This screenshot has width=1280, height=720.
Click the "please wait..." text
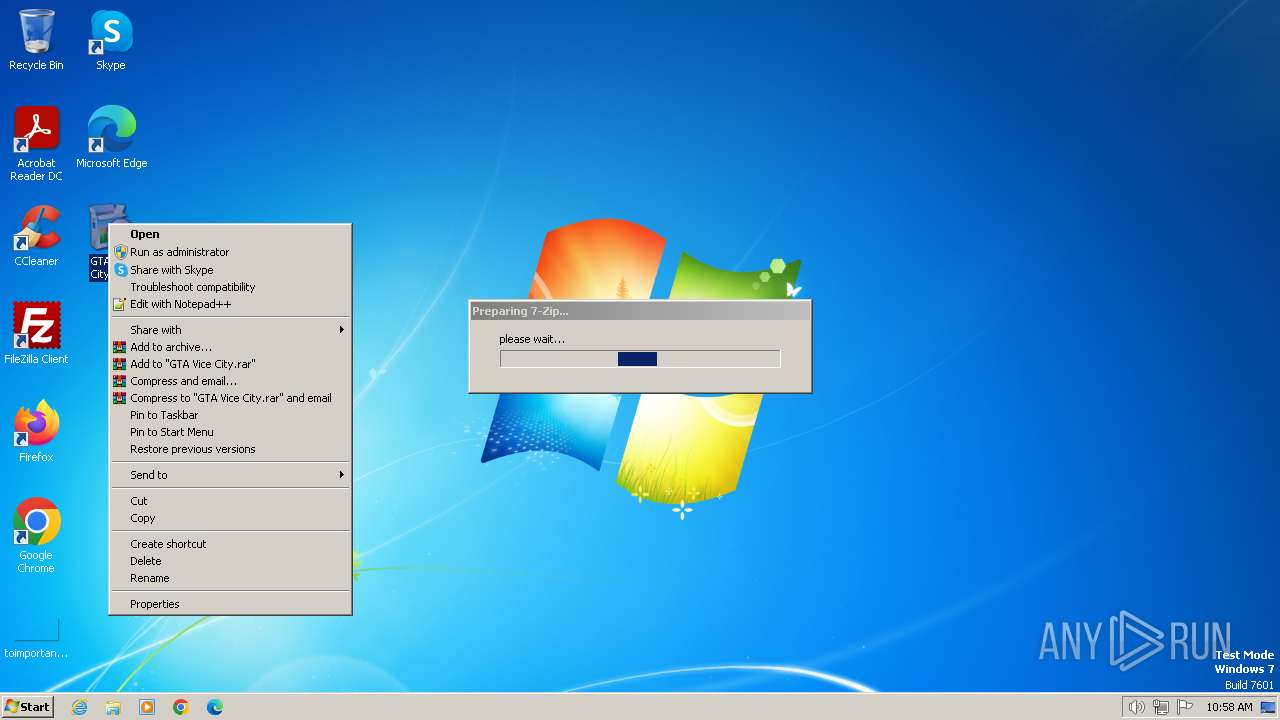[x=532, y=339]
